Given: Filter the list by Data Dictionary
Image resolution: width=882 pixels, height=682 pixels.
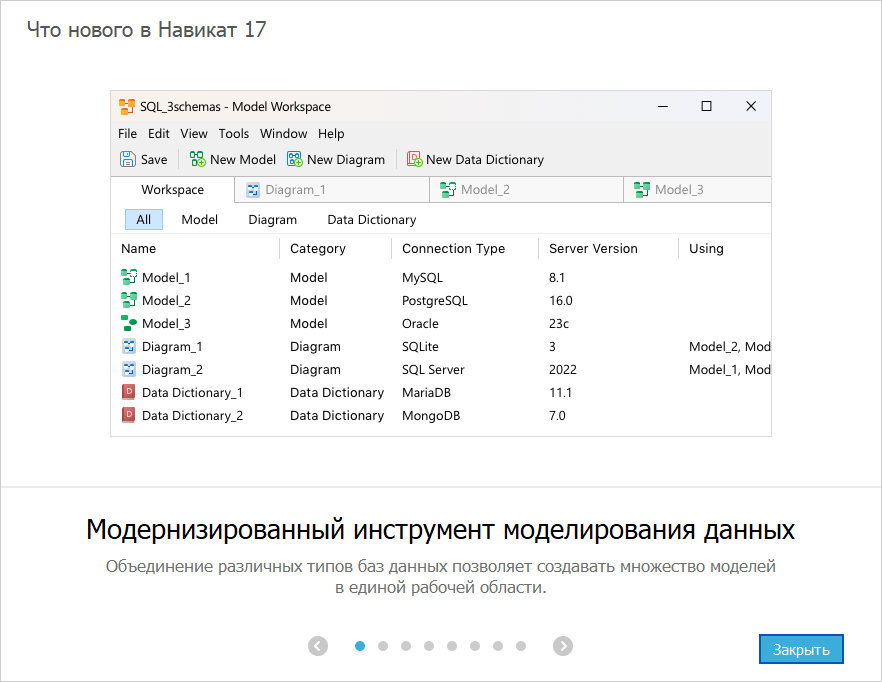Looking at the screenshot, I should [371, 219].
